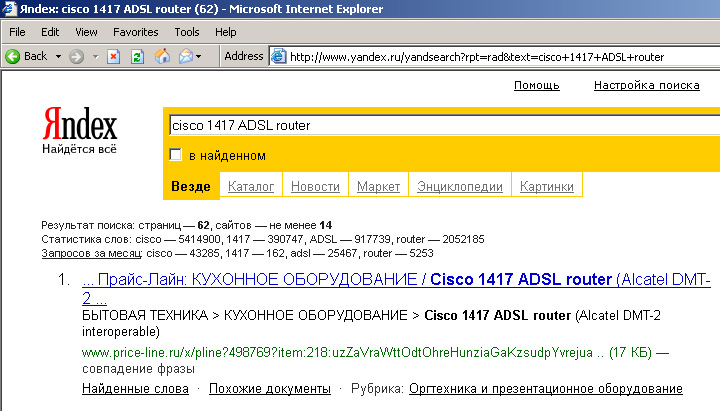Switch to the 'Энциклопедии' tab
Viewport: 720px width, 411px height.
(460, 186)
